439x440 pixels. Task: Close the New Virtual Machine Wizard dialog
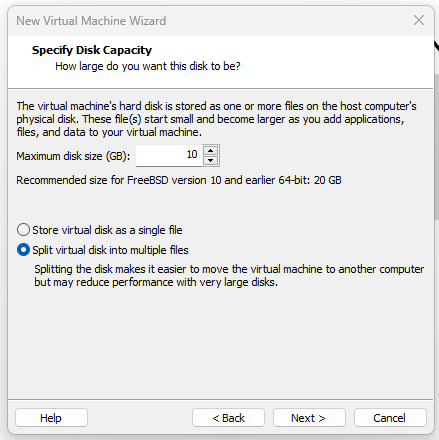point(419,20)
